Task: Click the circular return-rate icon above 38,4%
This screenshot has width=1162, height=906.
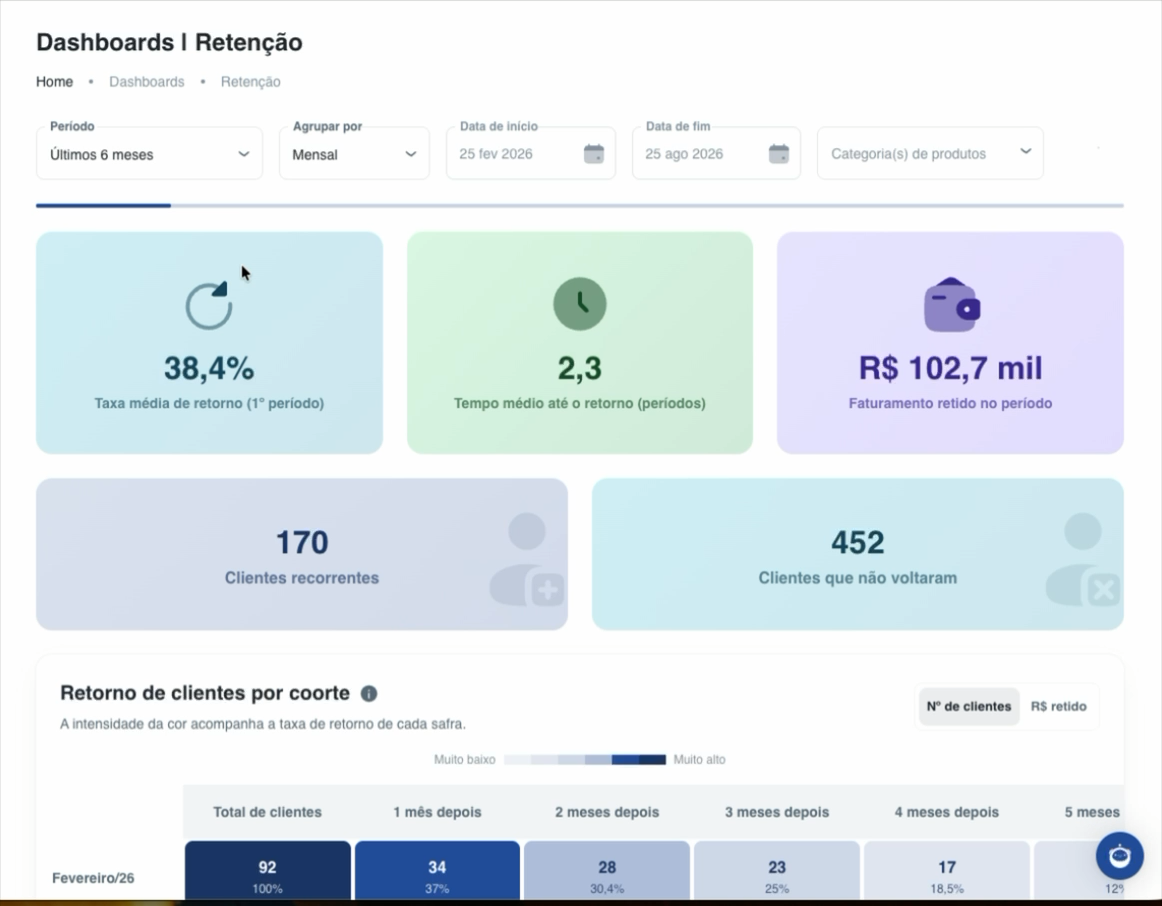Action: [x=209, y=304]
